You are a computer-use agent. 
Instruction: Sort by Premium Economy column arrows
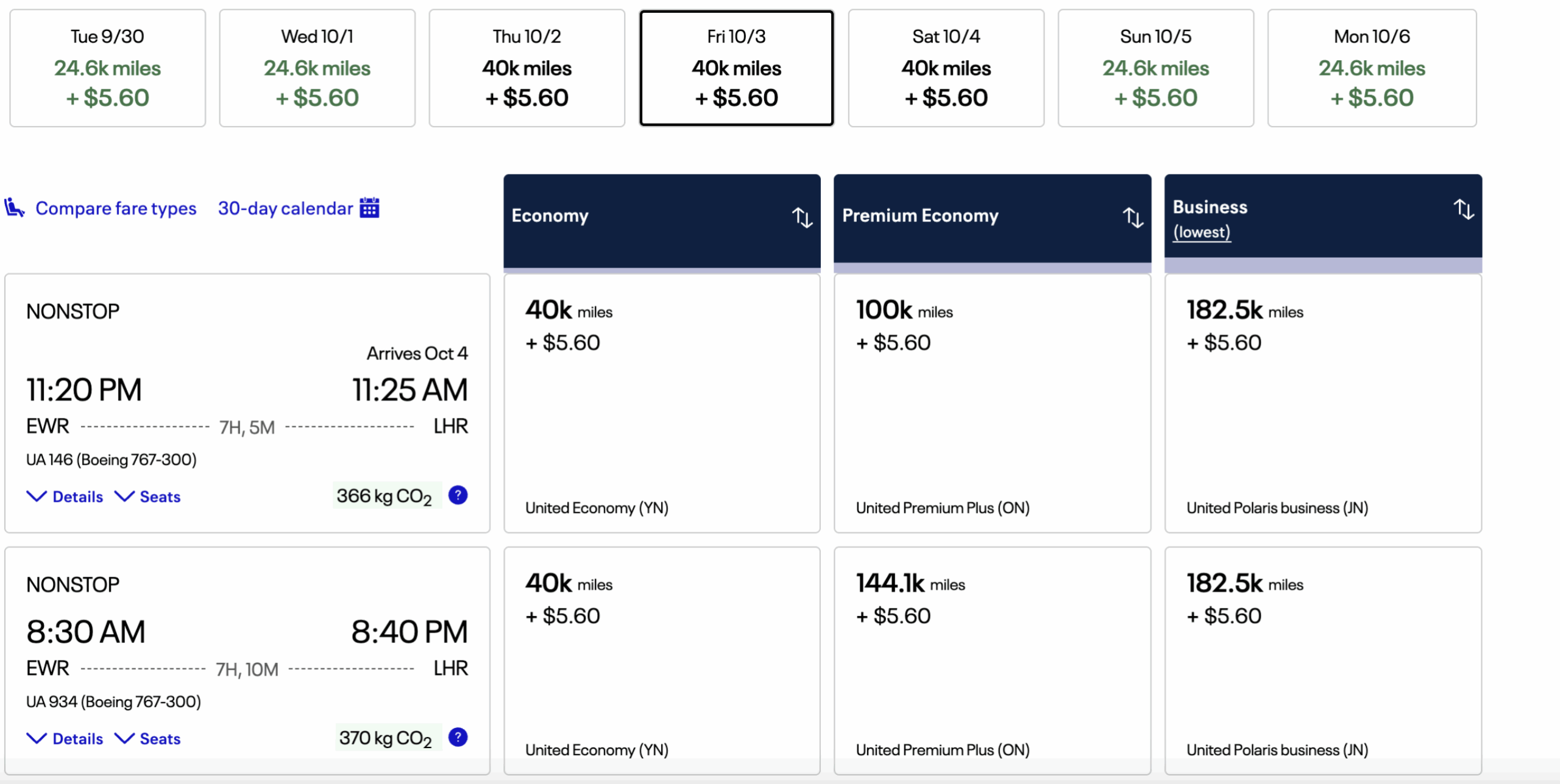coord(1133,217)
